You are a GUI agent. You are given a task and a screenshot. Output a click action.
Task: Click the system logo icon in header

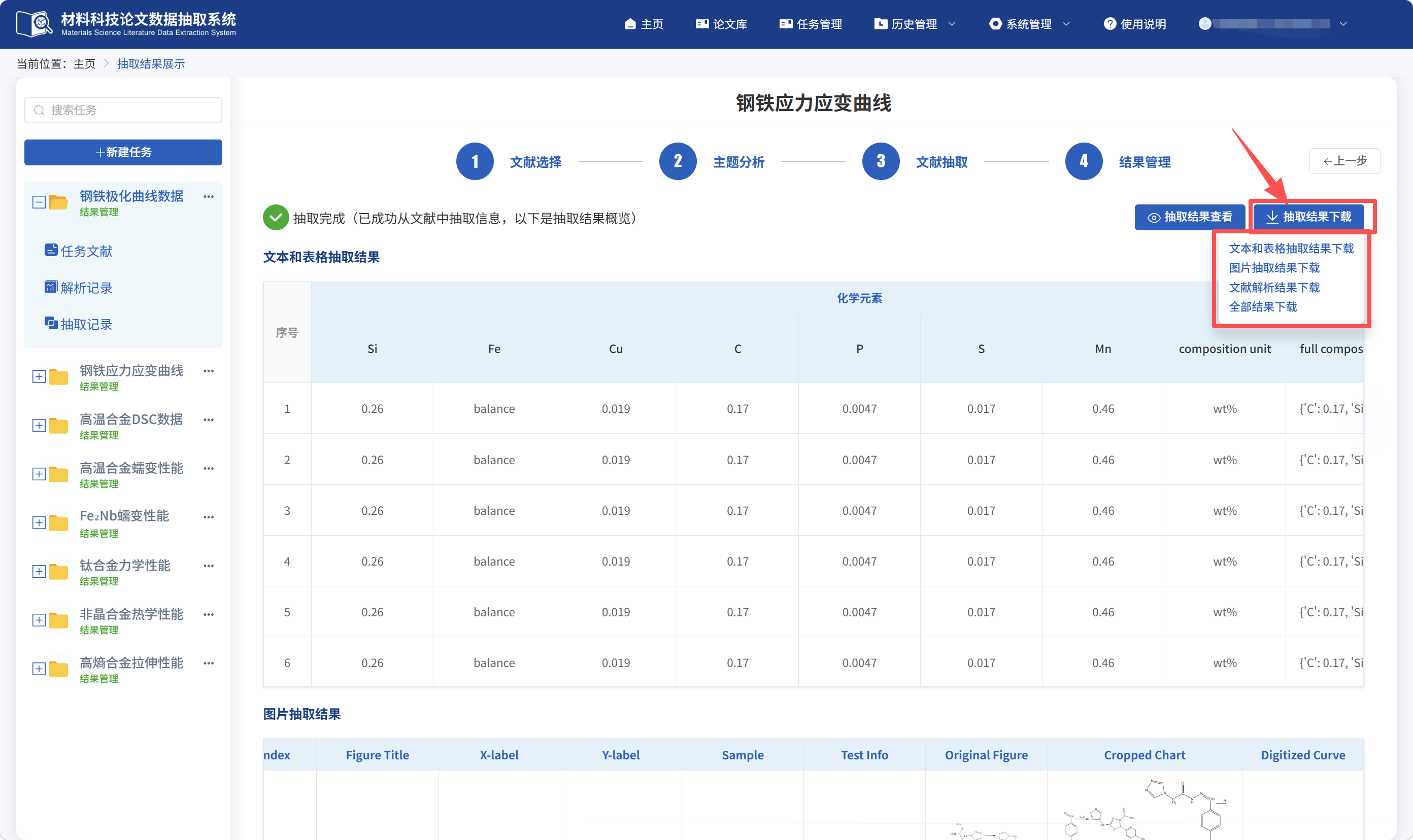click(x=35, y=24)
